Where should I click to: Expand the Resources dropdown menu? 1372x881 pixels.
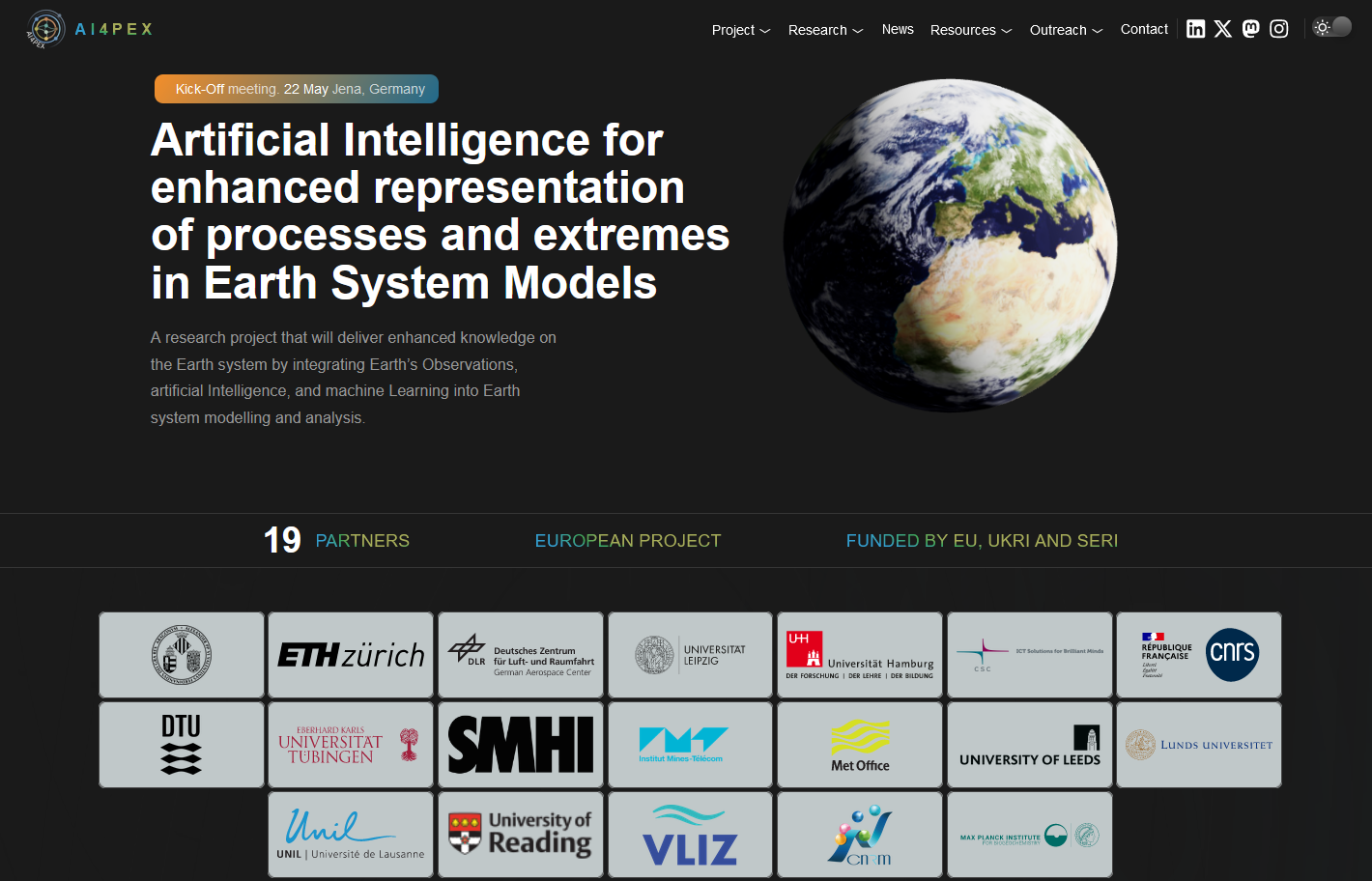971,30
